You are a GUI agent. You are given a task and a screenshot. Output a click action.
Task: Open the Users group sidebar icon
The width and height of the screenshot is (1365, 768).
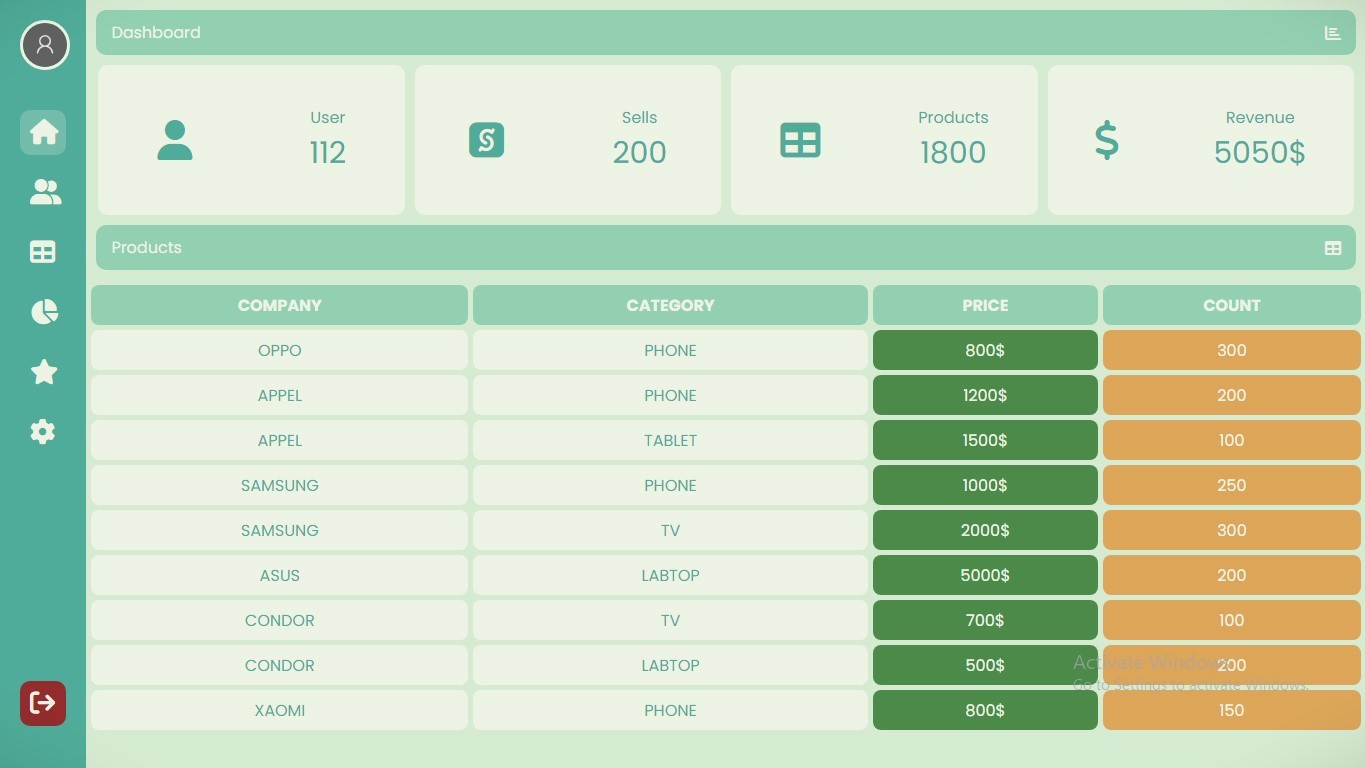44,192
